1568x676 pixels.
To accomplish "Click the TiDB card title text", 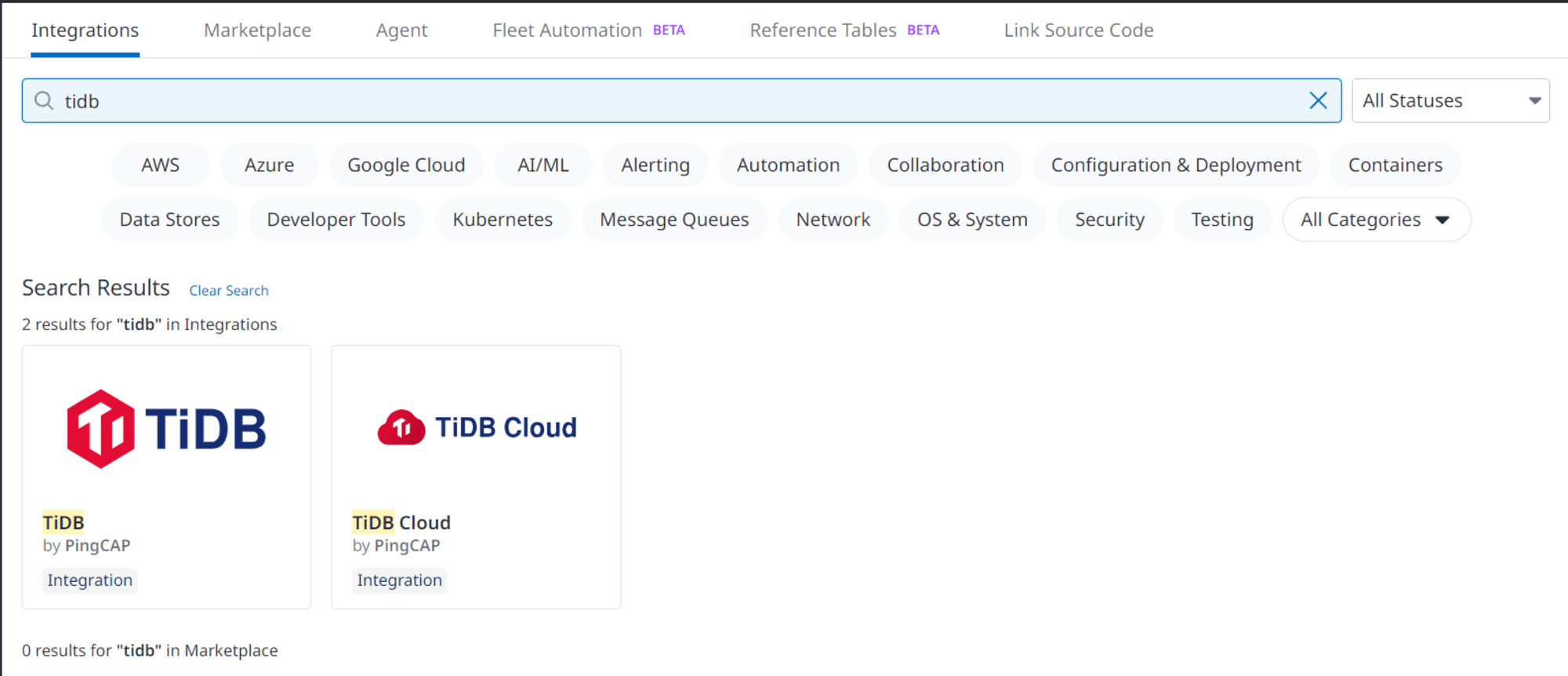I will tap(64, 522).
